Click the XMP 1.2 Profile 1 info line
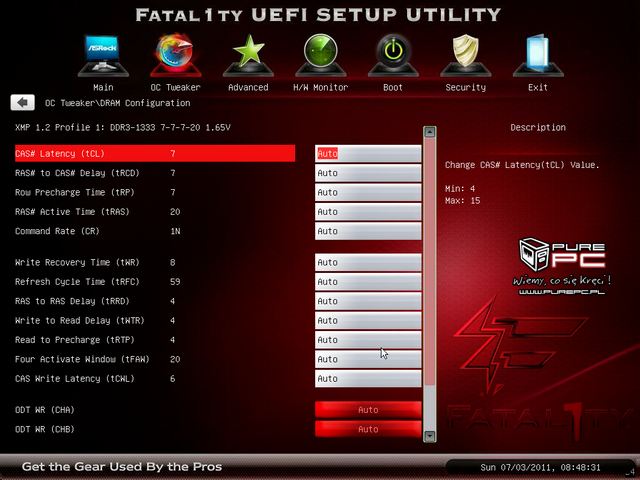 click(x=123, y=127)
